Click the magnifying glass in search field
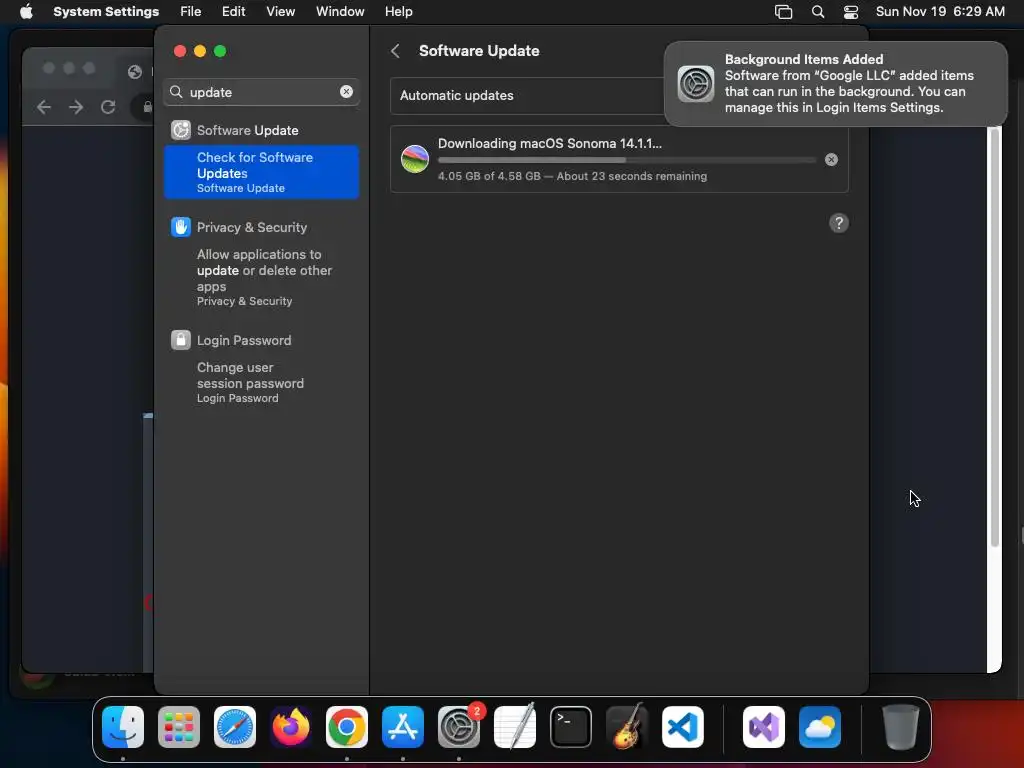 176,92
